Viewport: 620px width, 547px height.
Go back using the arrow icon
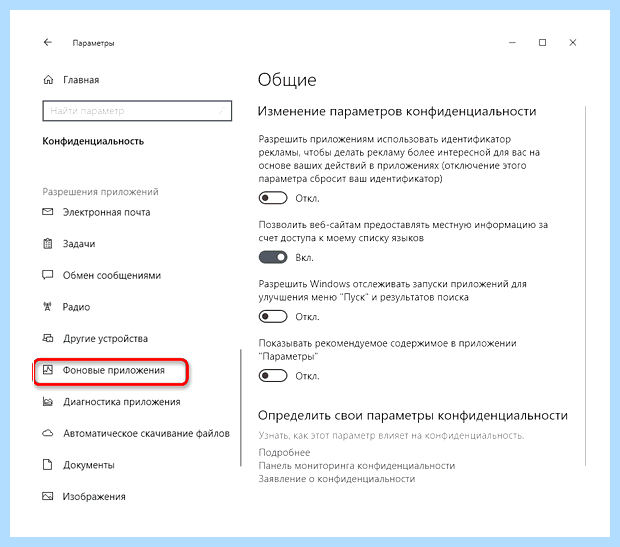(x=48, y=42)
